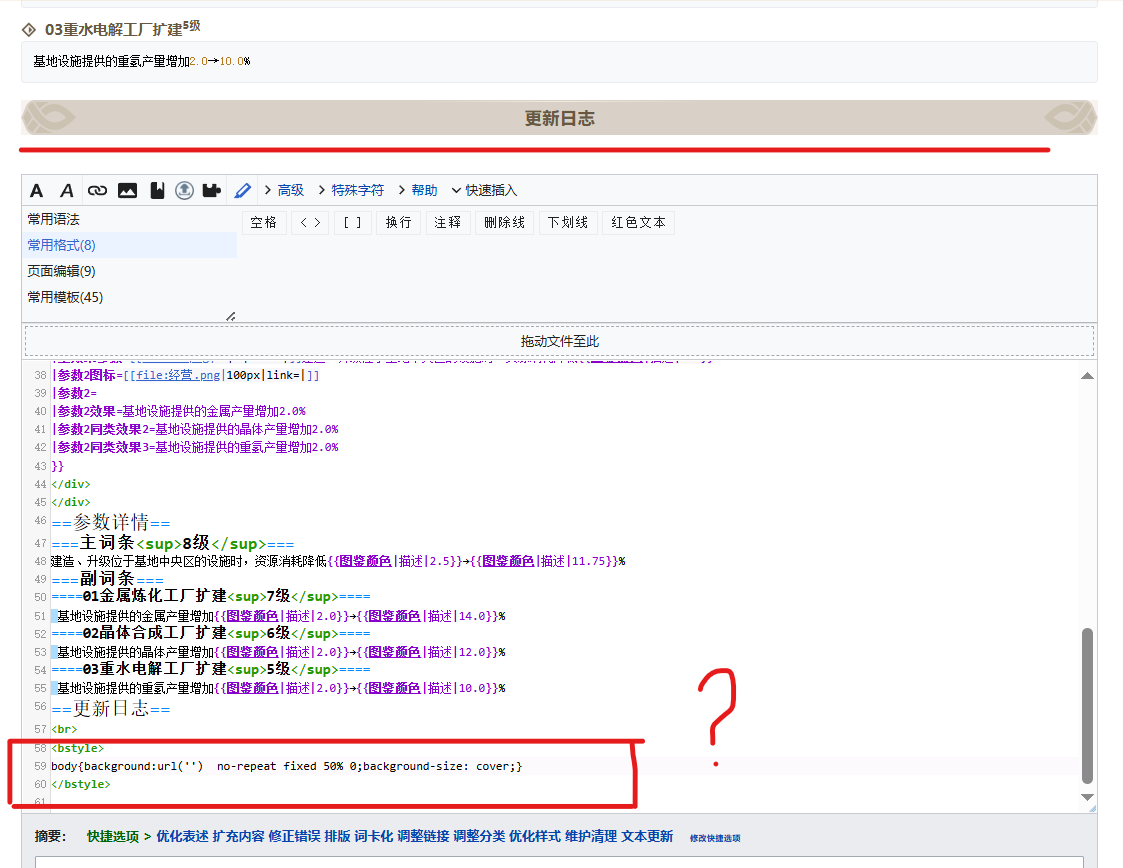The width and height of the screenshot is (1123, 868).
Task: Click the editor vertical scrollbar thumb
Action: (1086, 705)
